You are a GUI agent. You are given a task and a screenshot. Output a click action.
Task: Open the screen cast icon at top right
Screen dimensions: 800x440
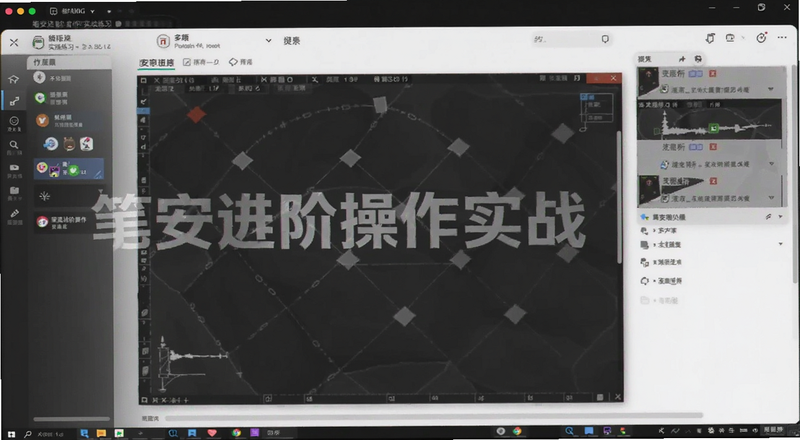[730, 38]
